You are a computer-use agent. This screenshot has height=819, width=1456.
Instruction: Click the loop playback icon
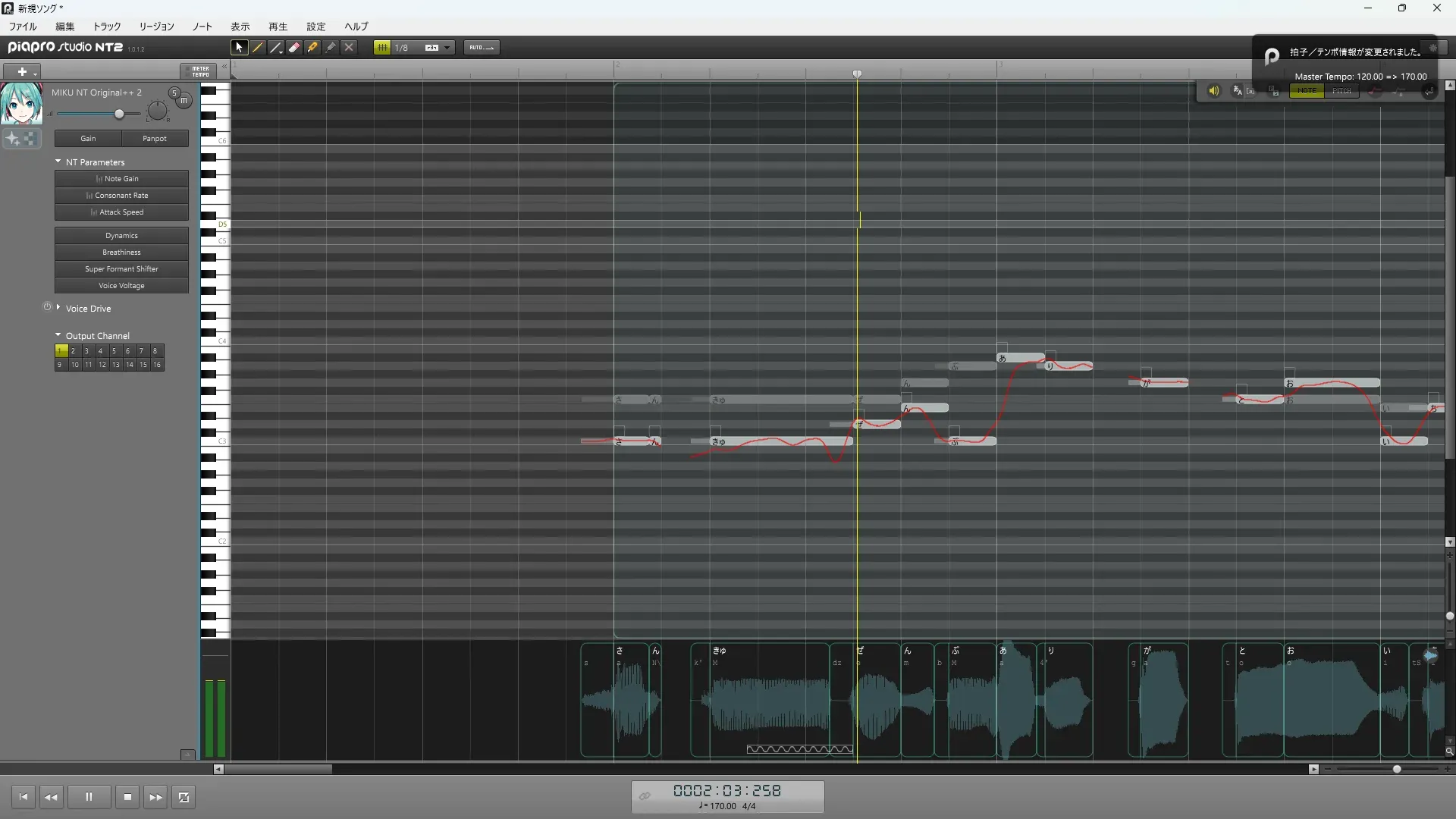click(x=184, y=797)
